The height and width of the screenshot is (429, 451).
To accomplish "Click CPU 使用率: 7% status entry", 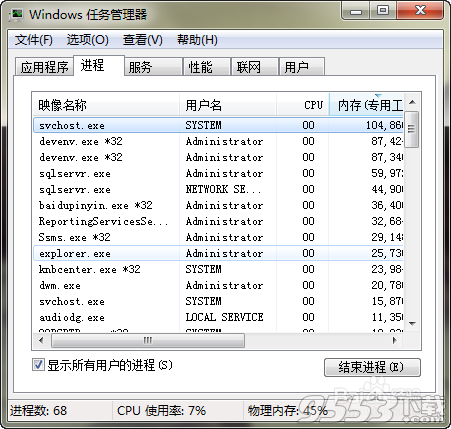I will pyautogui.click(x=162, y=411).
